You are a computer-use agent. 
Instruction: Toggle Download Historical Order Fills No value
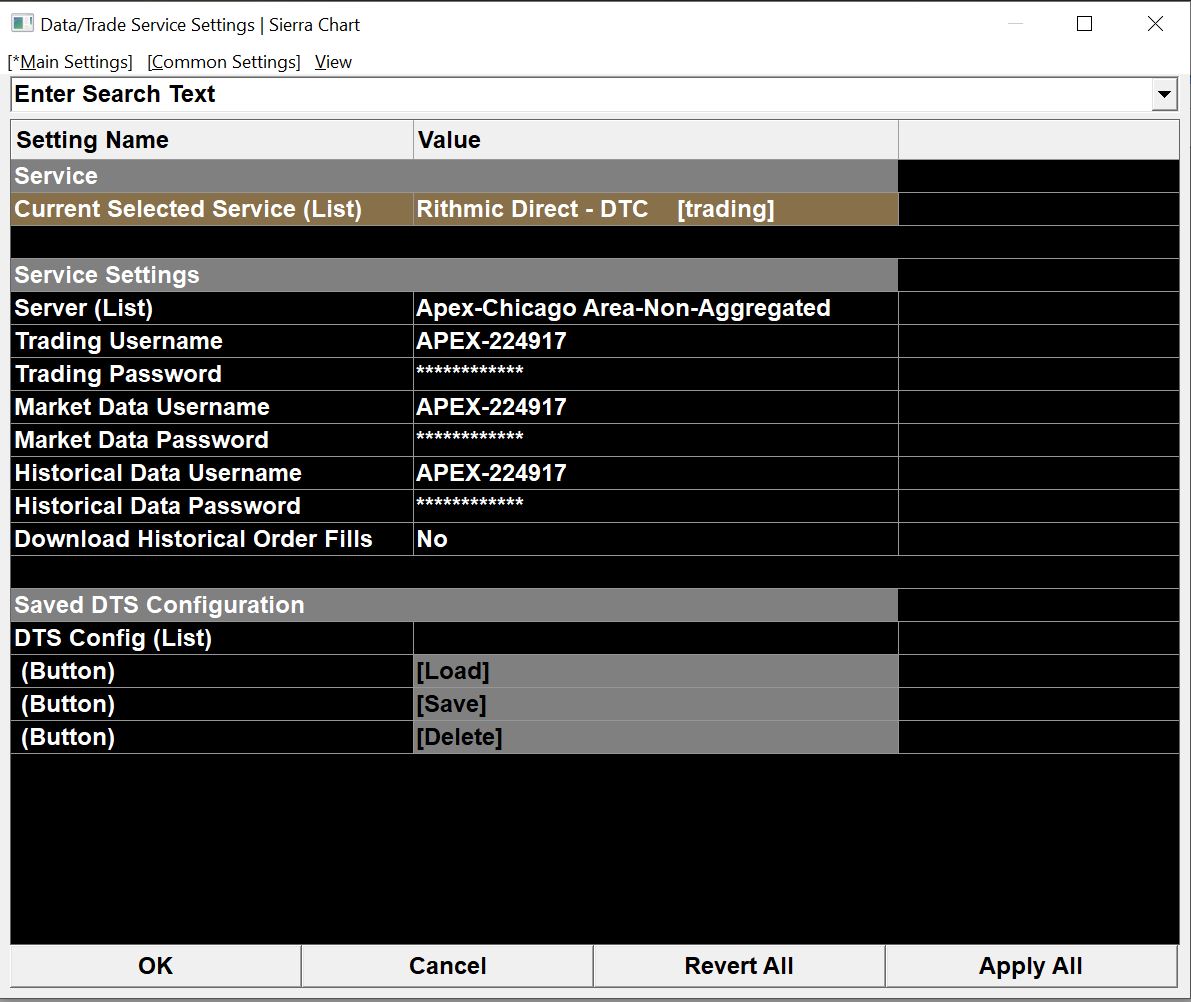pyautogui.click(x=656, y=539)
